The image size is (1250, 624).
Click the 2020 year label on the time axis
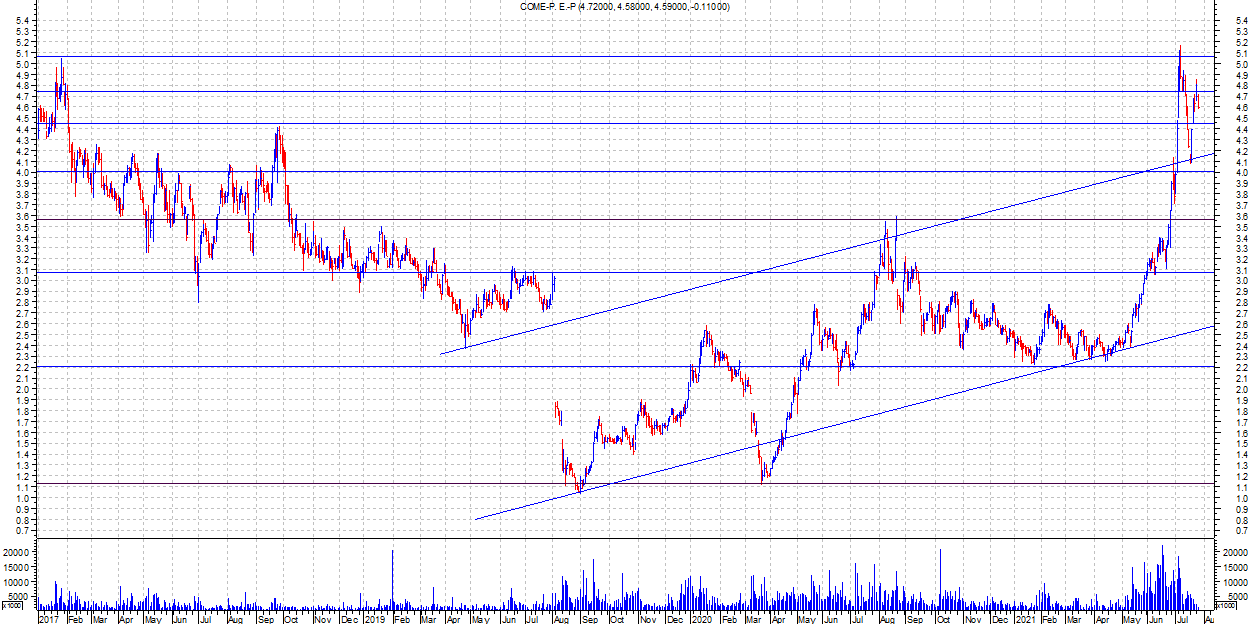pos(700,619)
